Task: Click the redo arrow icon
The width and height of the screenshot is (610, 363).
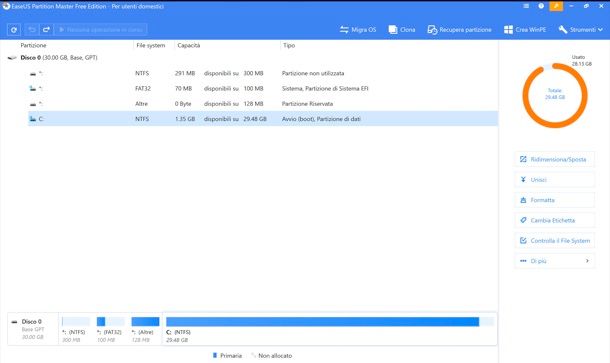Action: pos(46,30)
